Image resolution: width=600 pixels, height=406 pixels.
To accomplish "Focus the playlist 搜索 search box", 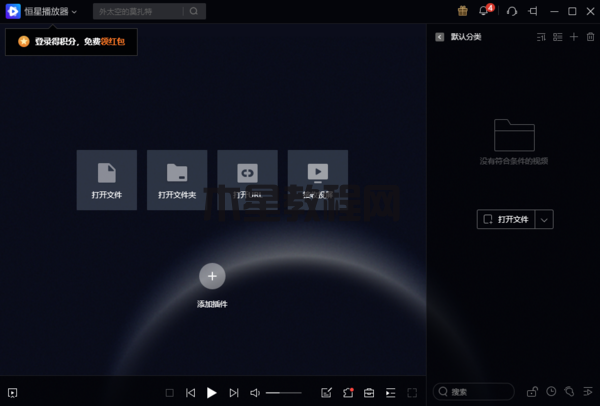I will (x=474, y=391).
